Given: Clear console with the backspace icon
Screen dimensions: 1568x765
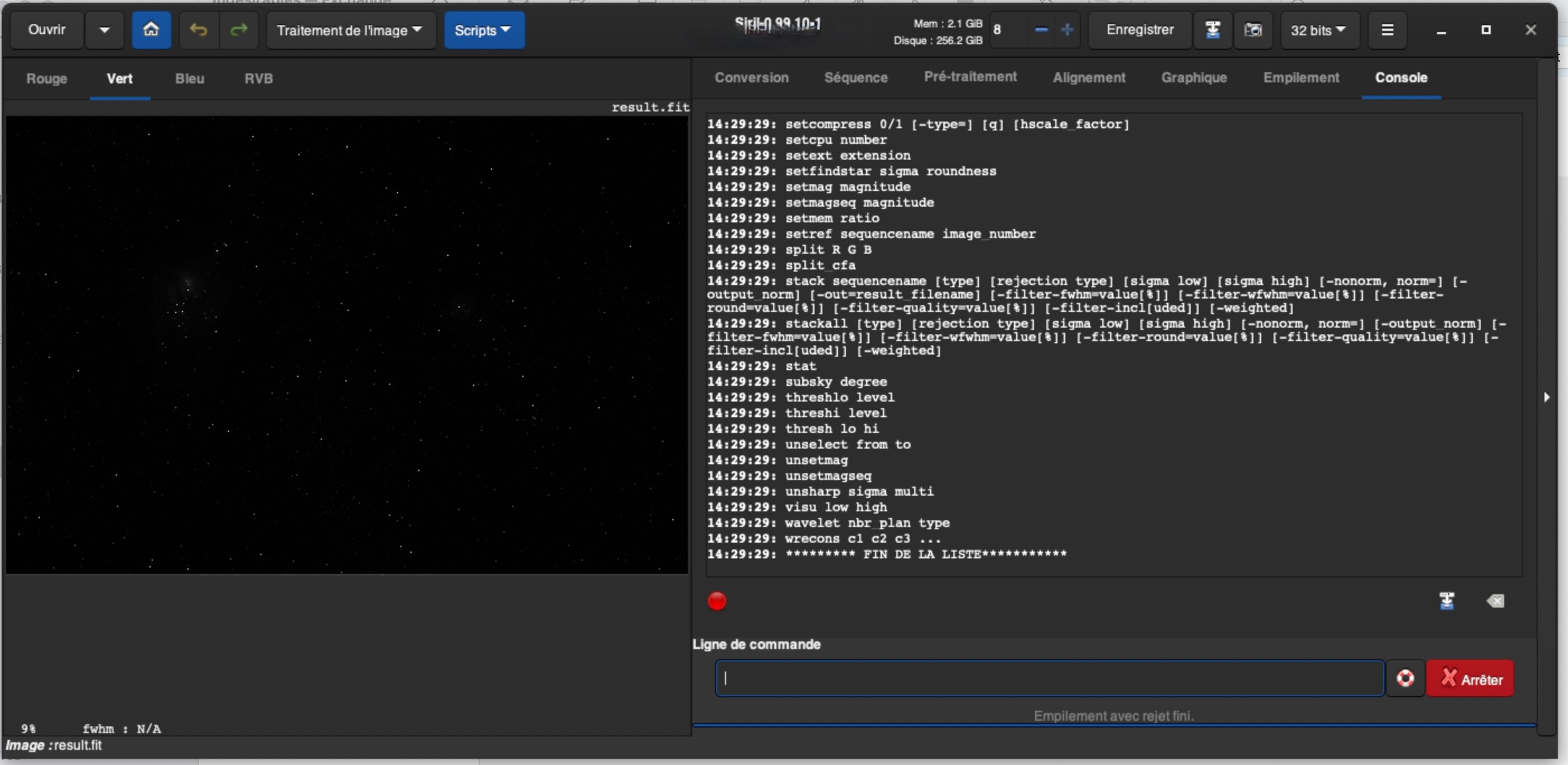Looking at the screenshot, I should [1495, 601].
